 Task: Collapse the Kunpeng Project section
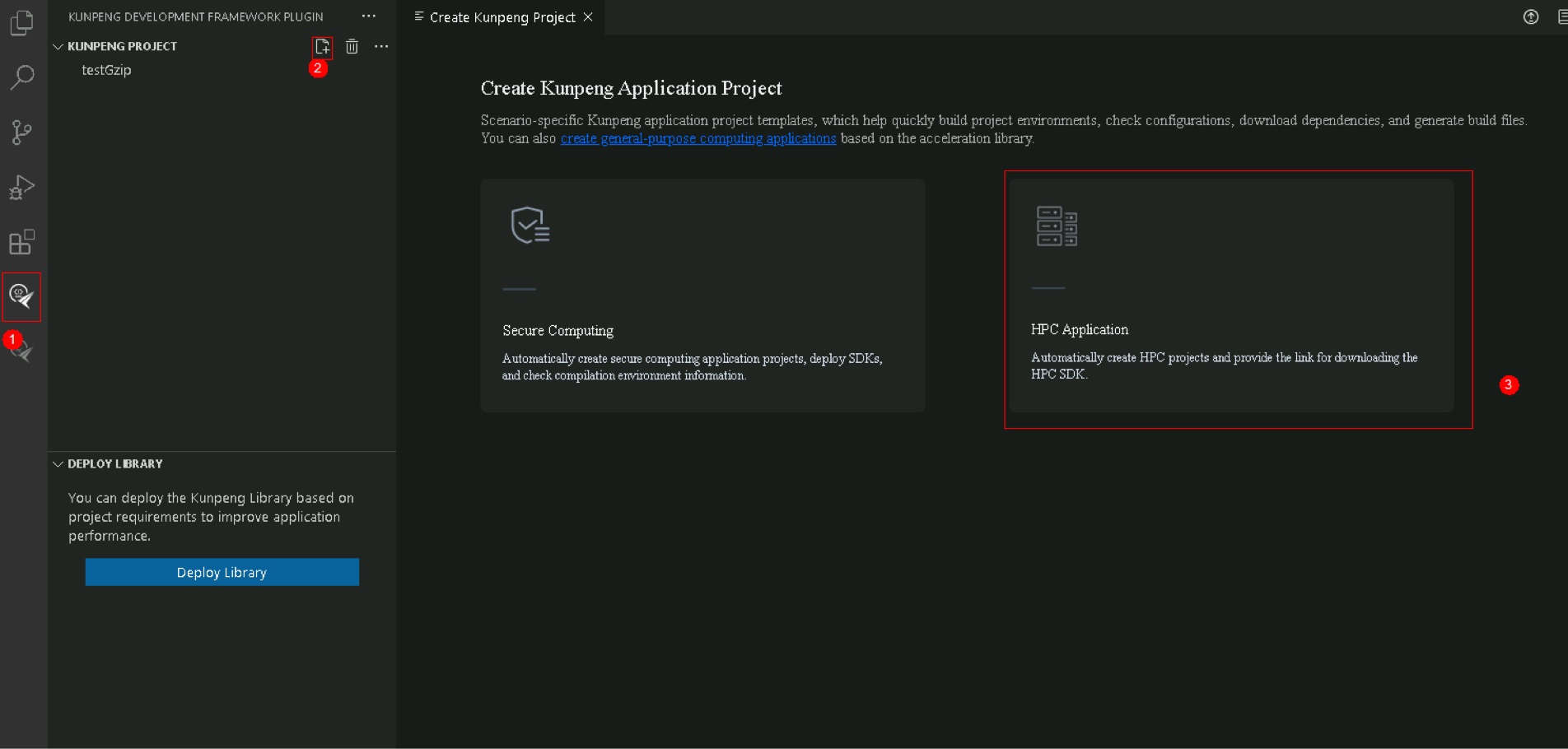[58, 47]
